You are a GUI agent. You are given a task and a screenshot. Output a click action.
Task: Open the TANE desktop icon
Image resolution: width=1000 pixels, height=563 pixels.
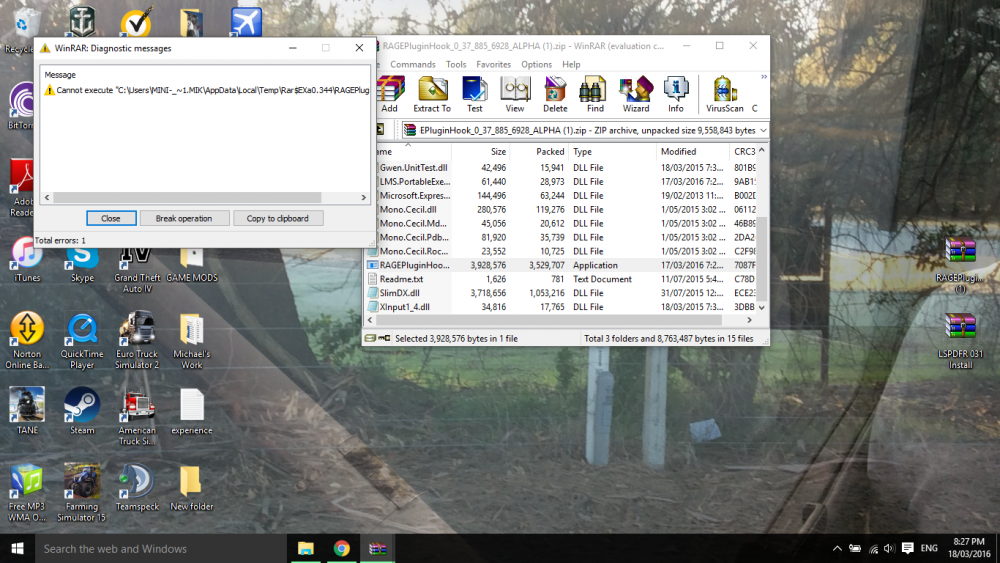(27, 411)
